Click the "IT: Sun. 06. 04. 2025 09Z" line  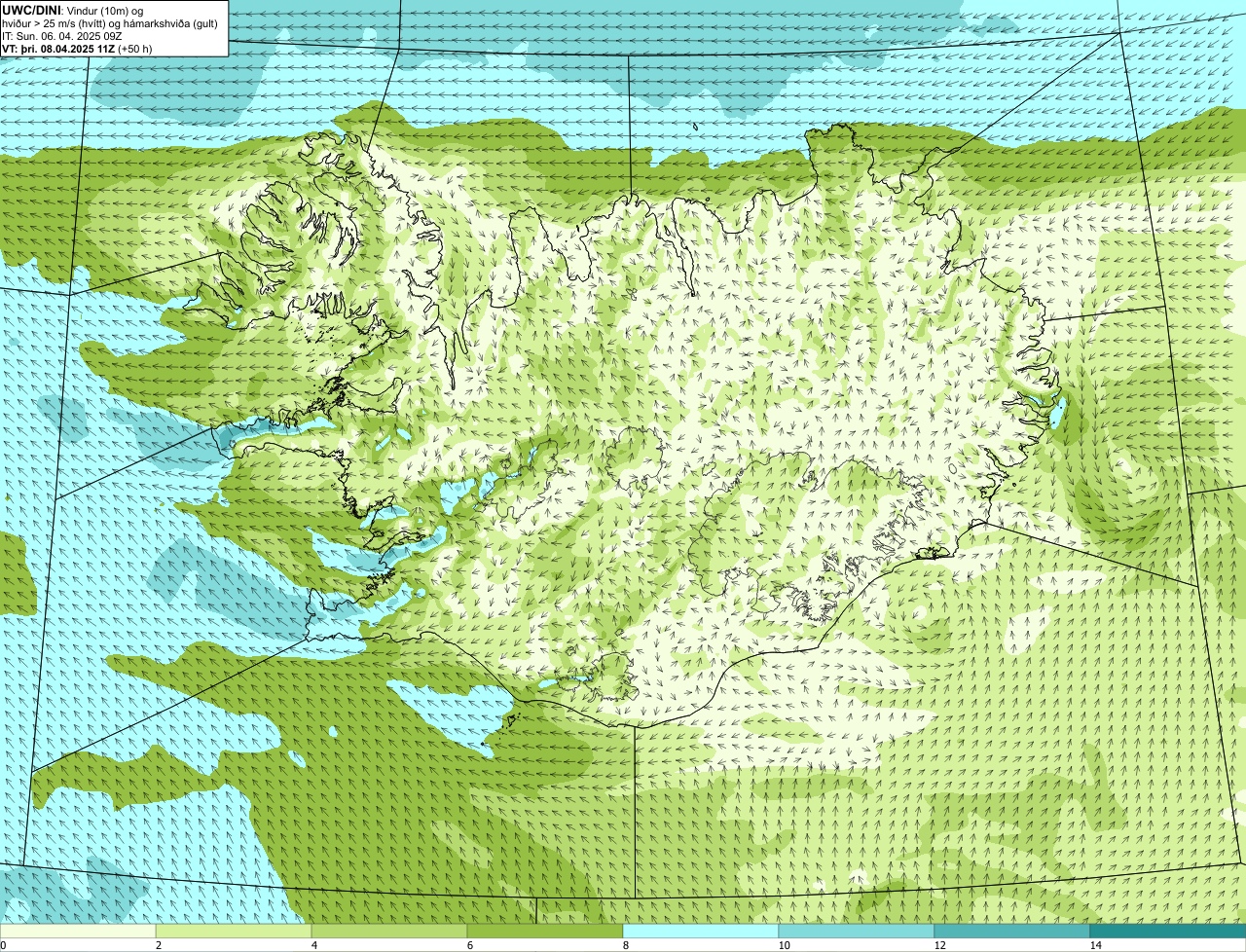coord(62,35)
